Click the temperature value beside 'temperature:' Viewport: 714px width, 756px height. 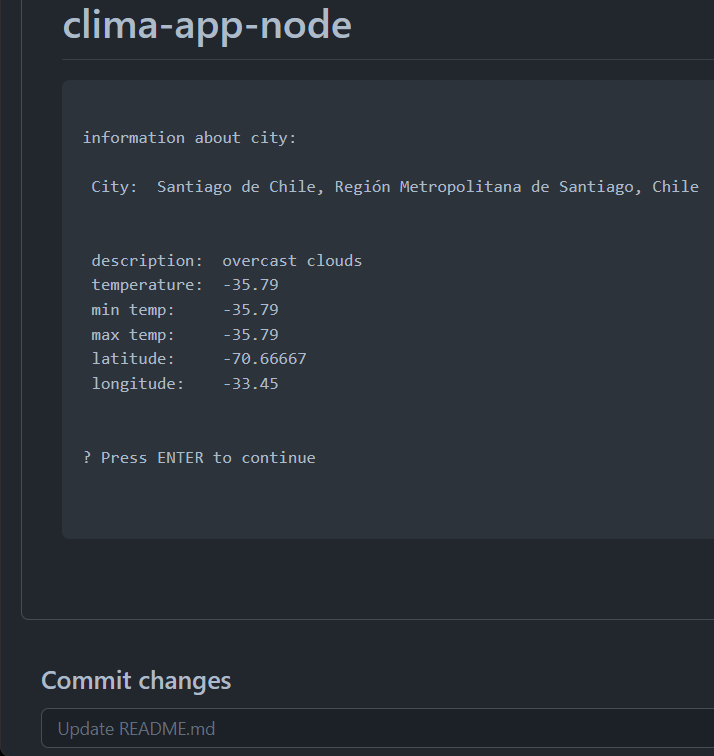click(250, 285)
